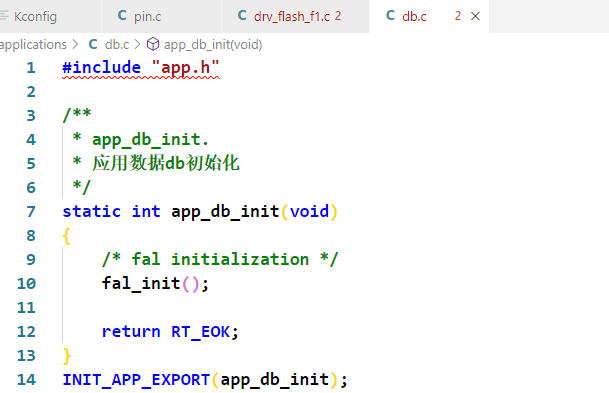This screenshot has height=393, width=609.
Task: Click the #include keyword on line 1
Action: pyautogui.click(x=101, y=68)
